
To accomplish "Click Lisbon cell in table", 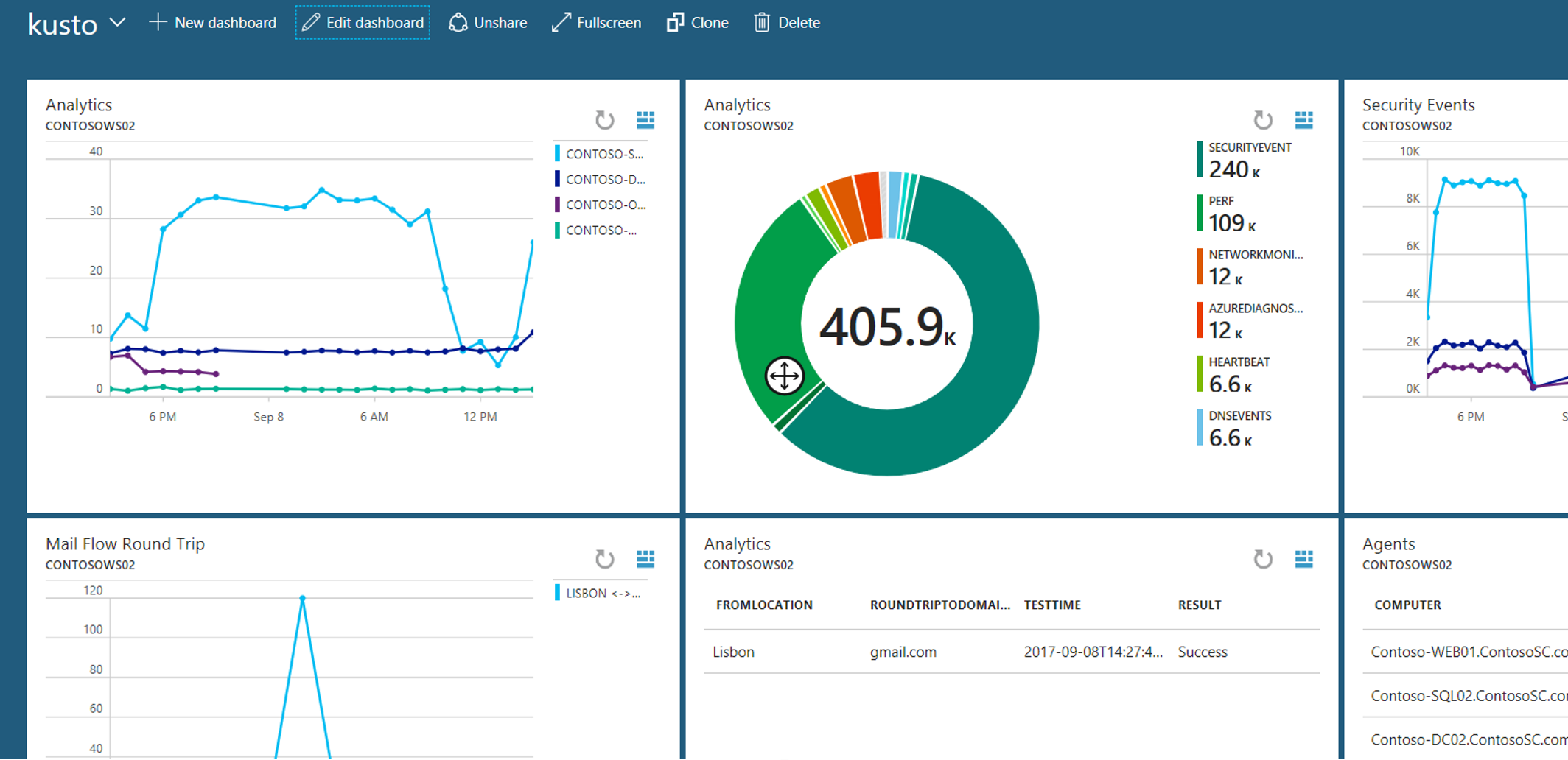I will click(x=734, y=652).
